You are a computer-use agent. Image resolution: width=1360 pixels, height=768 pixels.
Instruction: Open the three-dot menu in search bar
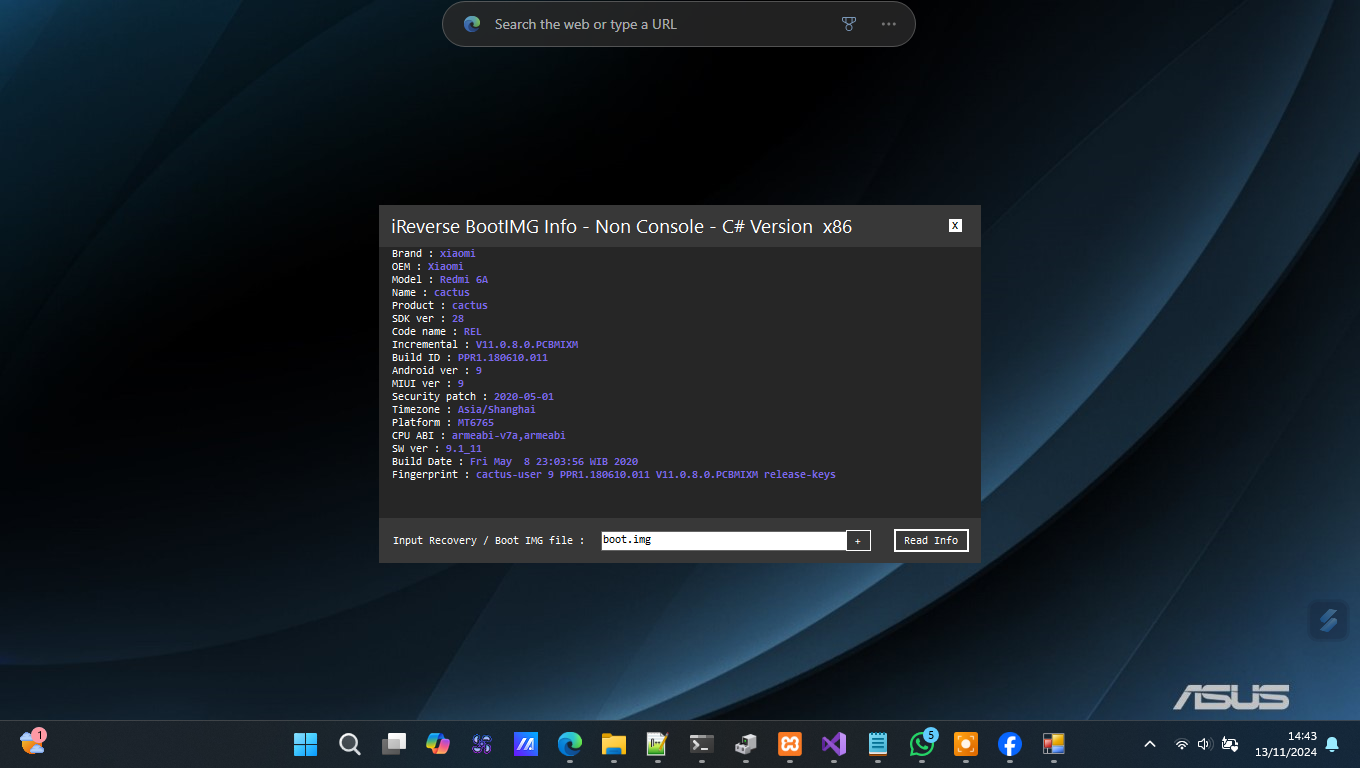[889, 24]
